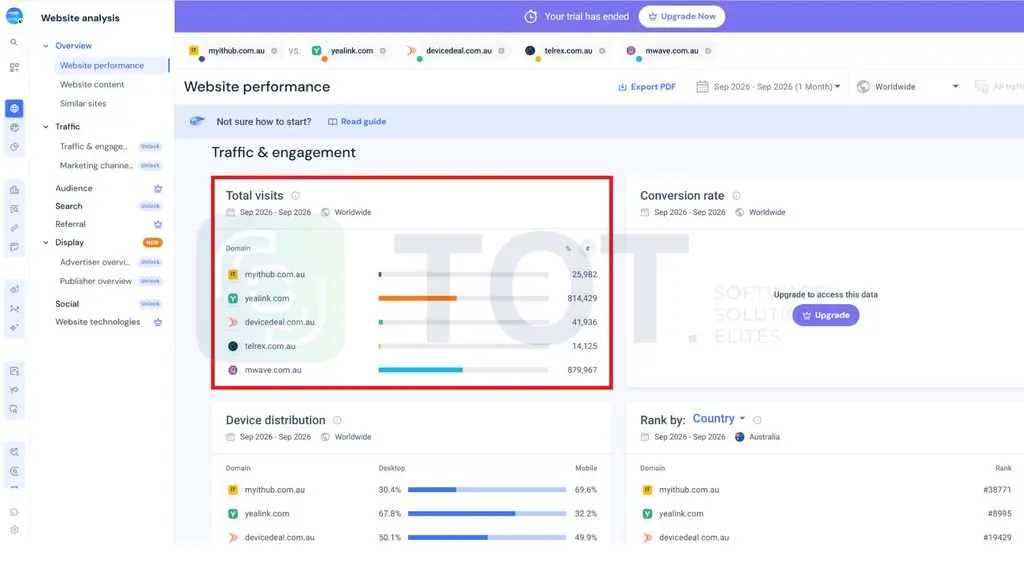Viewport: 1024px width, 576px height.
Task: Open Marketing channels sidebar item
Action: (x=96, y=166)
